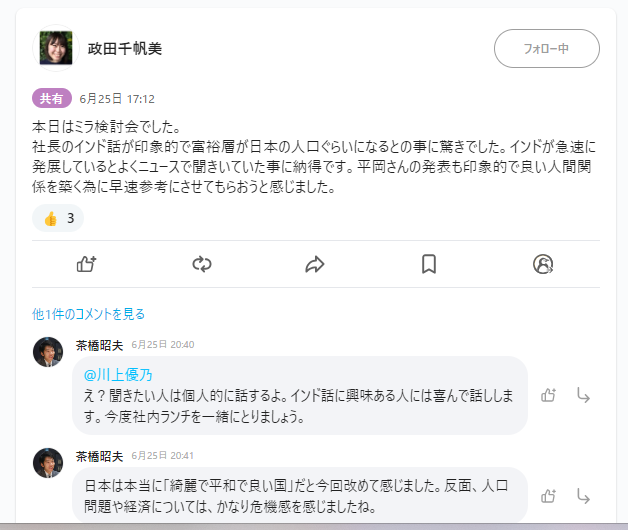This screenshot has width=628, height=530.
Task: Click 茶橋昭夫's avatar on the second comment
Action: (48, 463)
